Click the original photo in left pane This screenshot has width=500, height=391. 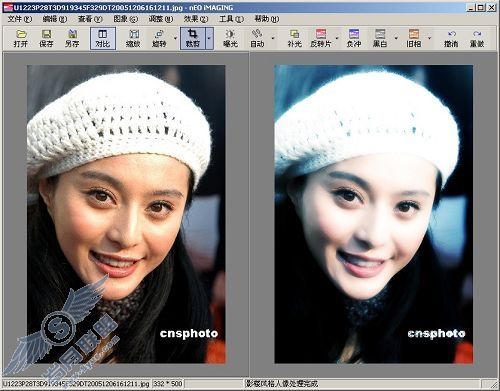tap(126, 214)
